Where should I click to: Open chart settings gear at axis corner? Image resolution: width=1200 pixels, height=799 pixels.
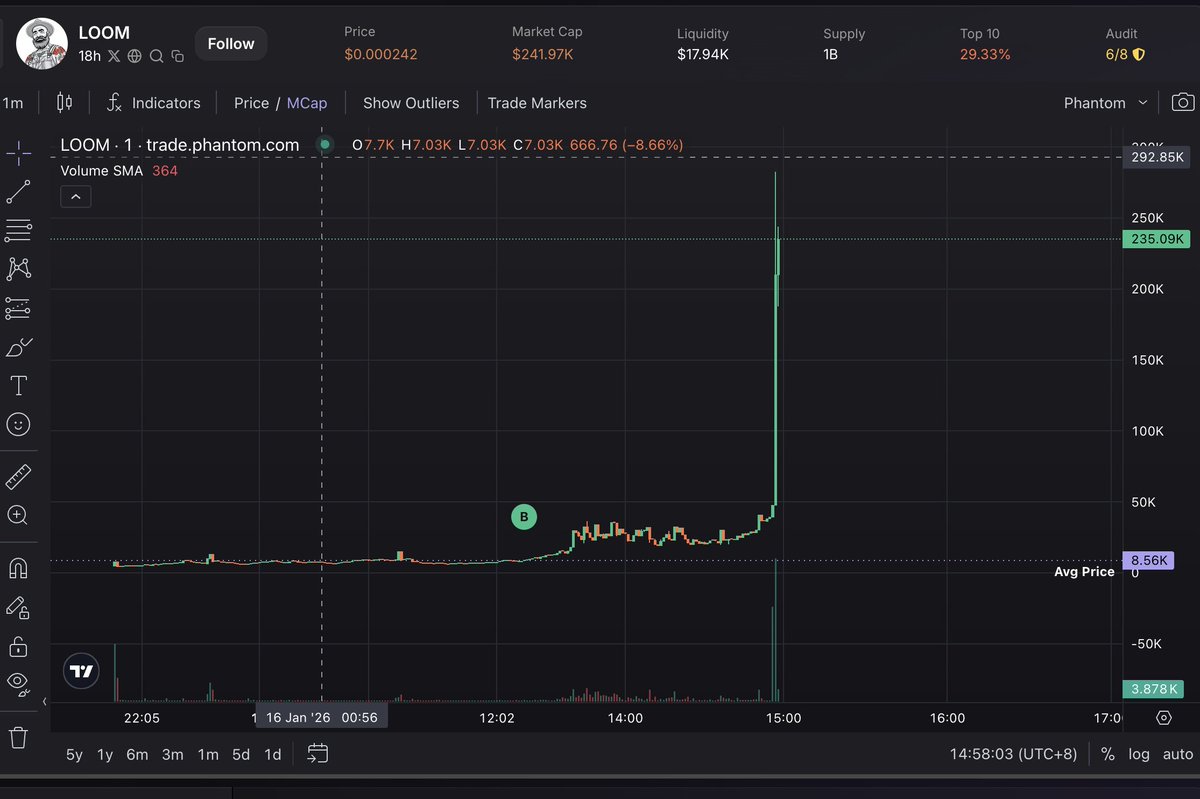[1163, 718]
